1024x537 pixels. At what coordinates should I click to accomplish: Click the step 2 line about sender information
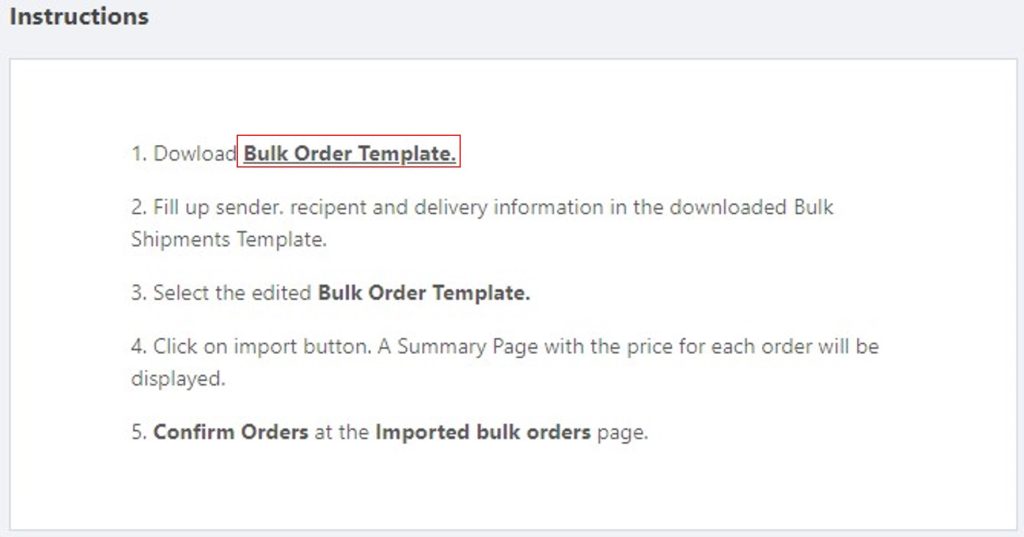(x=482, y=207)
